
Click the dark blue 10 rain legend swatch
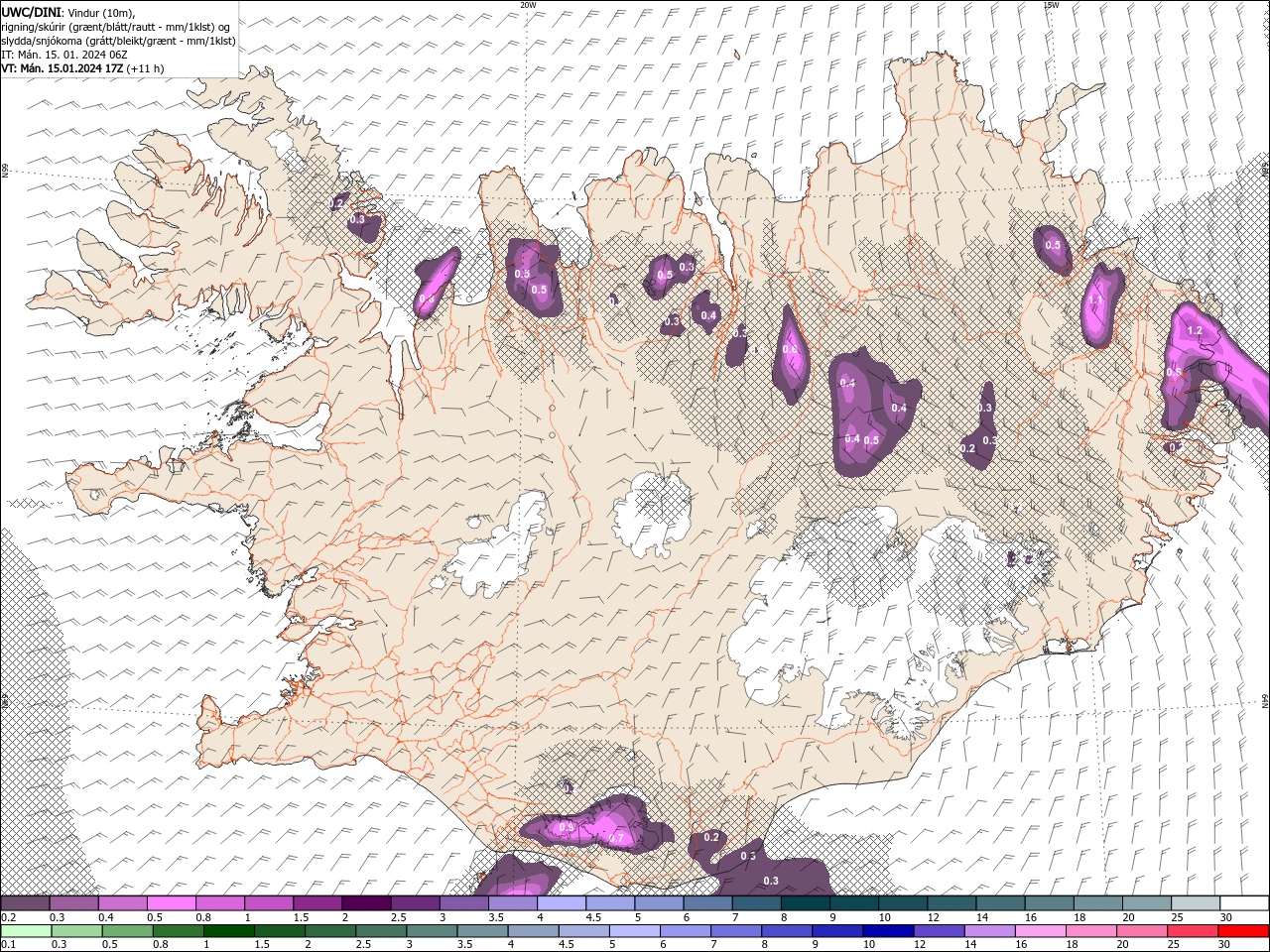tap(887, 931)
